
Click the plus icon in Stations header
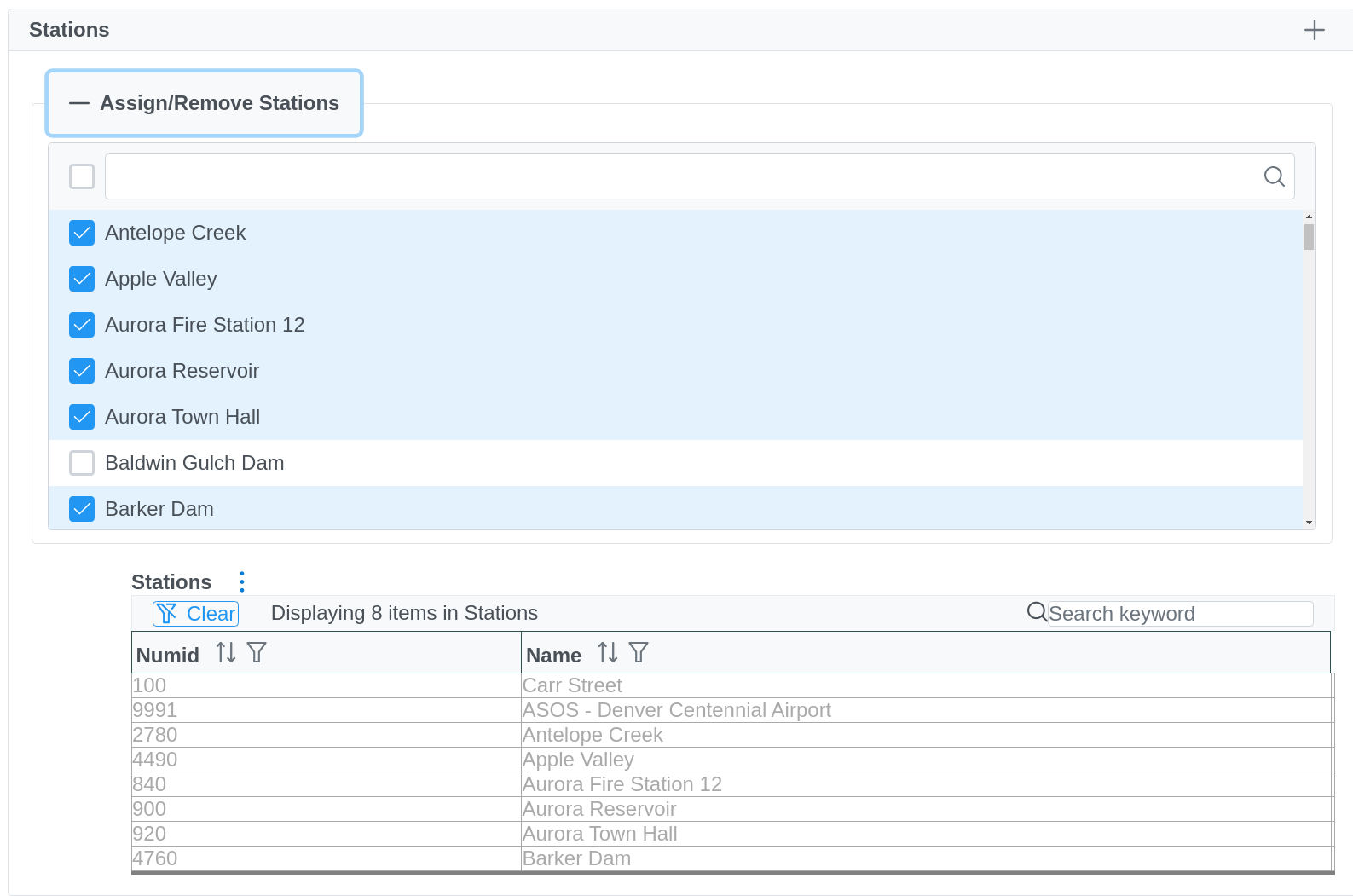[1314, 30]
